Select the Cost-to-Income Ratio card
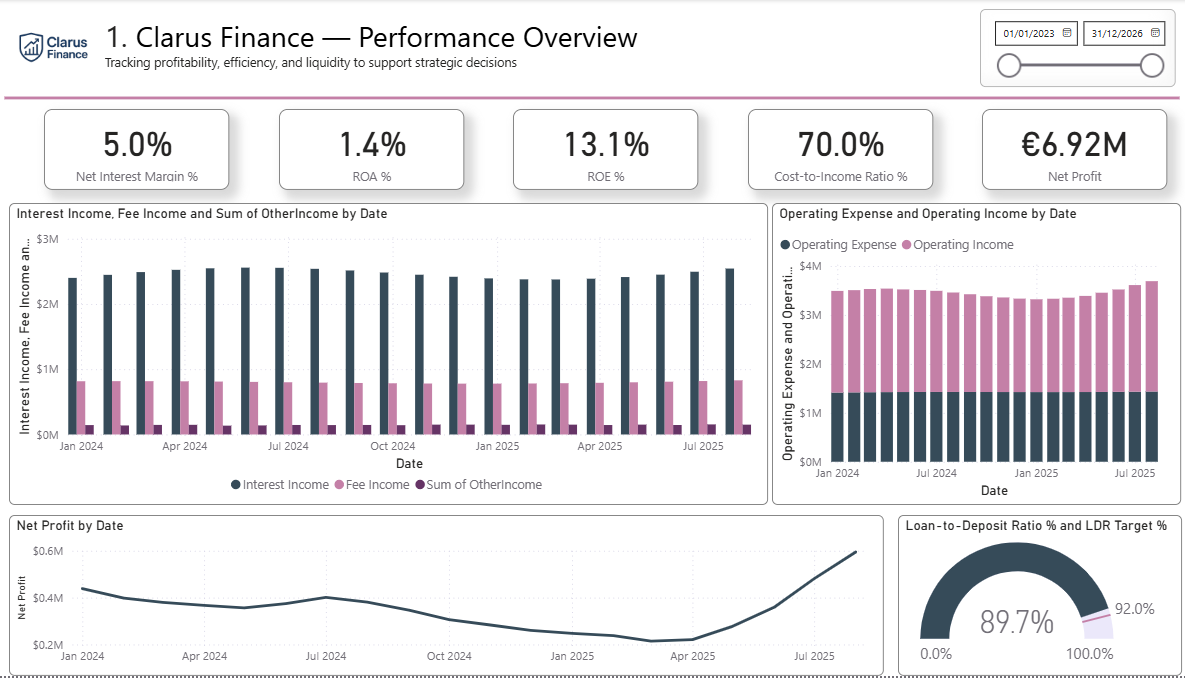Screen dimensions: 1185x678 coord(840,149)
